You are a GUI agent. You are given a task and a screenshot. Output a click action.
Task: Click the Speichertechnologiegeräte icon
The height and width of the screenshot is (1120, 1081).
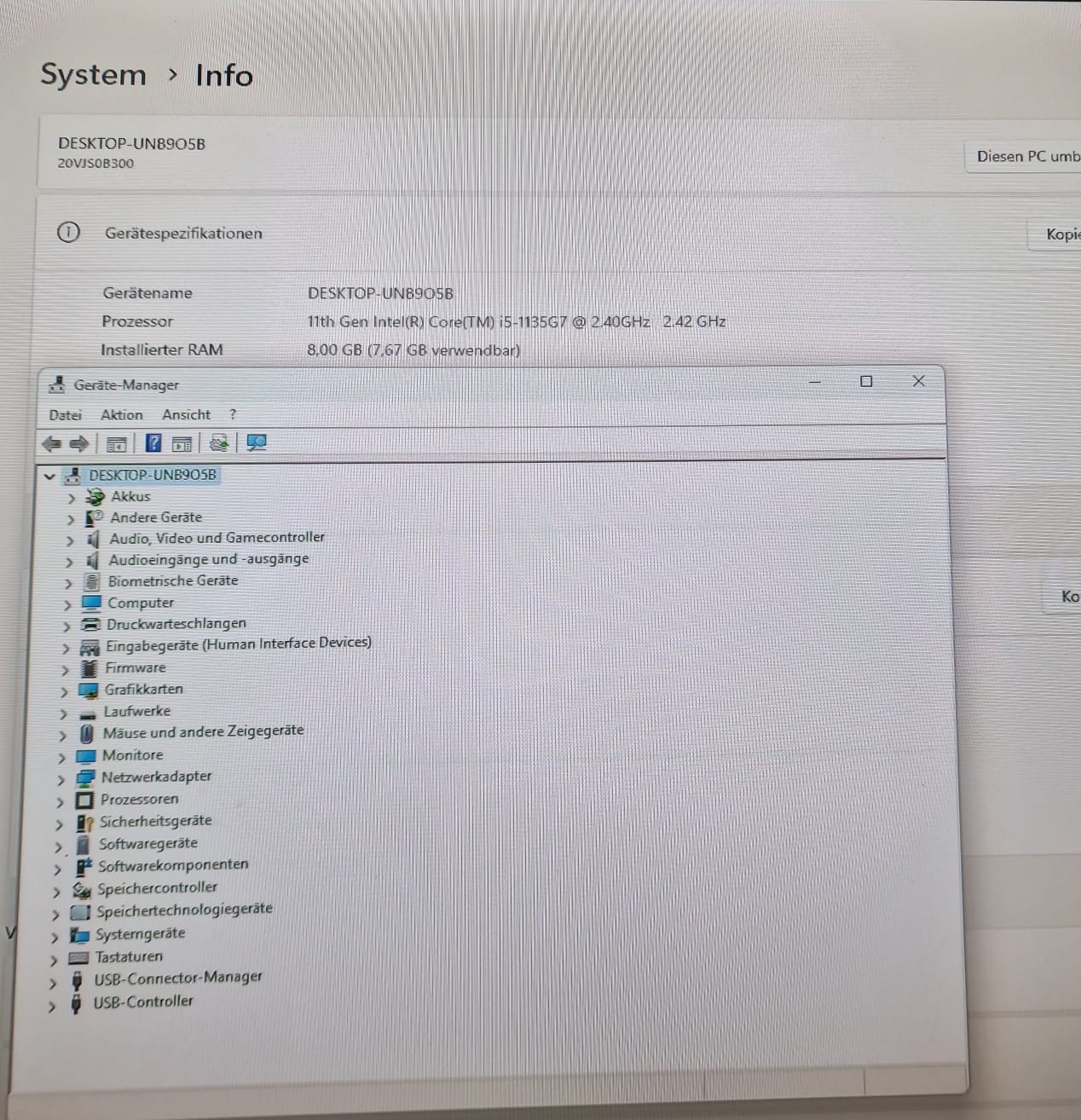tap(79, 912)
